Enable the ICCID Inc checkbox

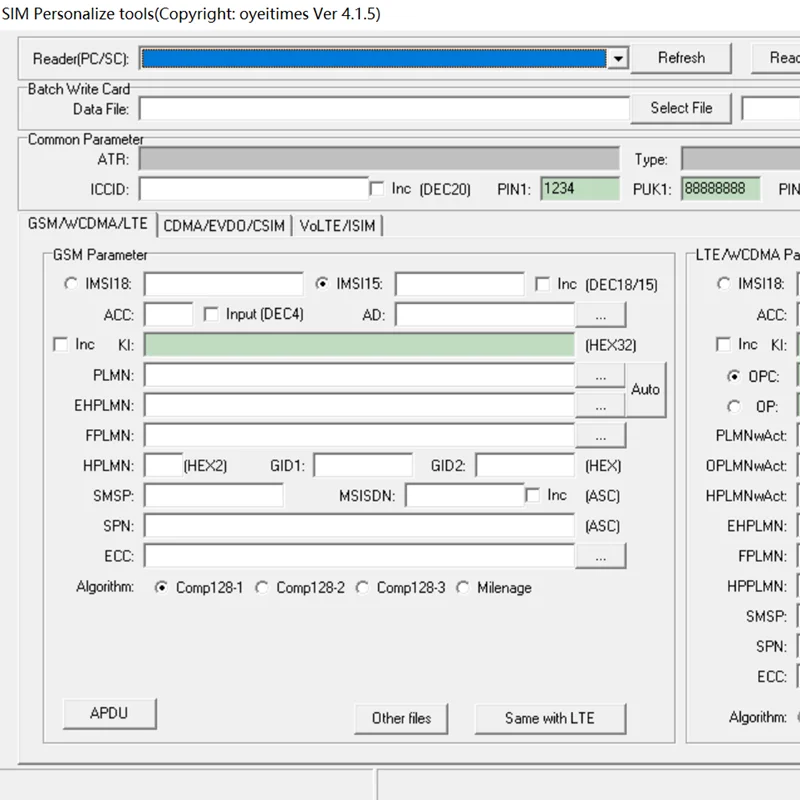coord(378,188)
